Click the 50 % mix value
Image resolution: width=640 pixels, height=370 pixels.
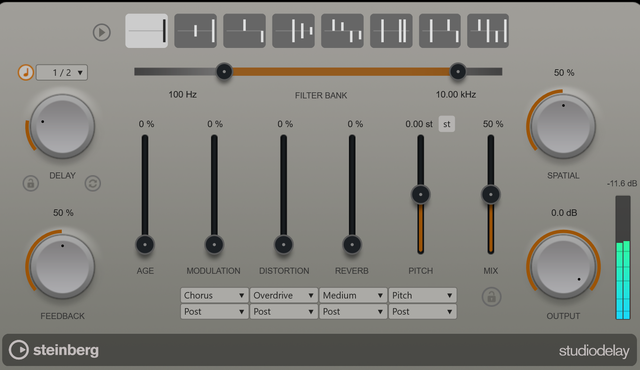point(493,124)
